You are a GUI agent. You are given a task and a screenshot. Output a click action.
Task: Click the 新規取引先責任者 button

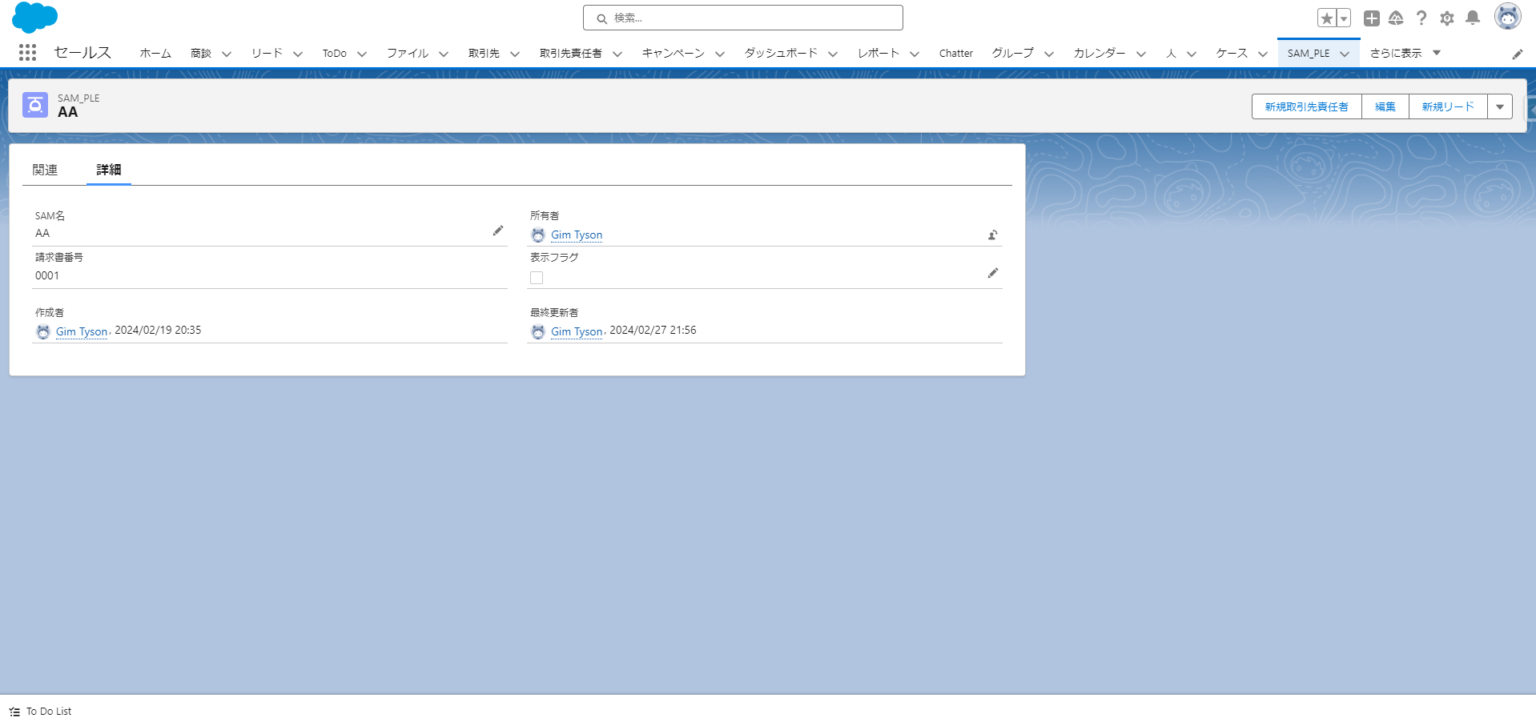[x=1306, y=107]
